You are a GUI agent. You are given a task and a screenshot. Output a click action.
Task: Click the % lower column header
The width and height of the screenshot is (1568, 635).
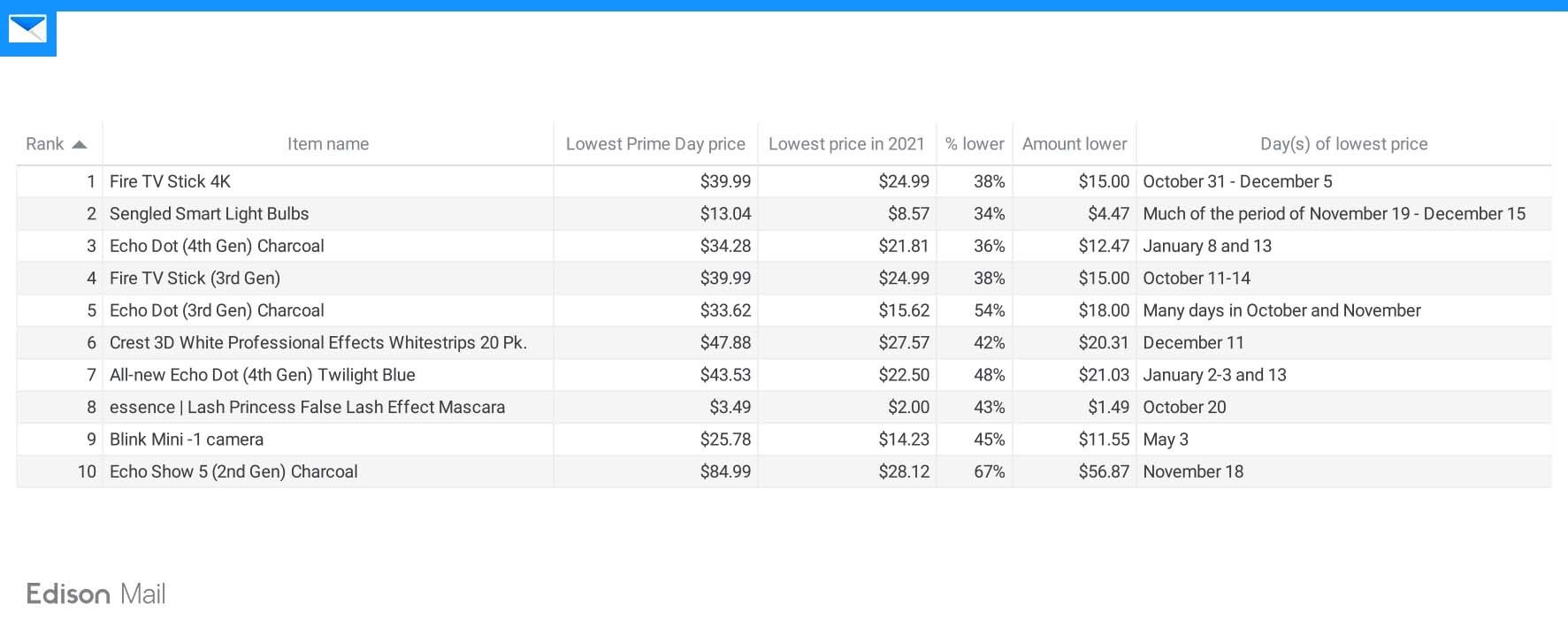(x=975, y=144)
